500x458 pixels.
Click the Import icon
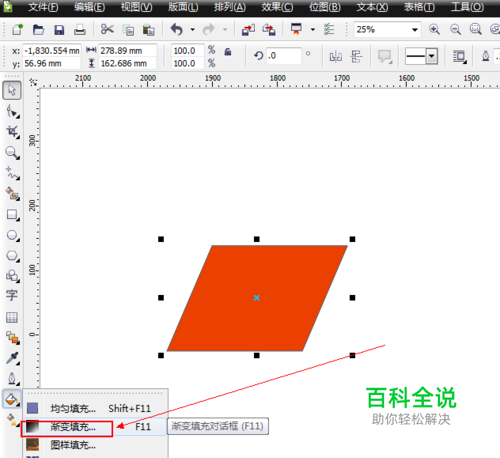(248, 30)
